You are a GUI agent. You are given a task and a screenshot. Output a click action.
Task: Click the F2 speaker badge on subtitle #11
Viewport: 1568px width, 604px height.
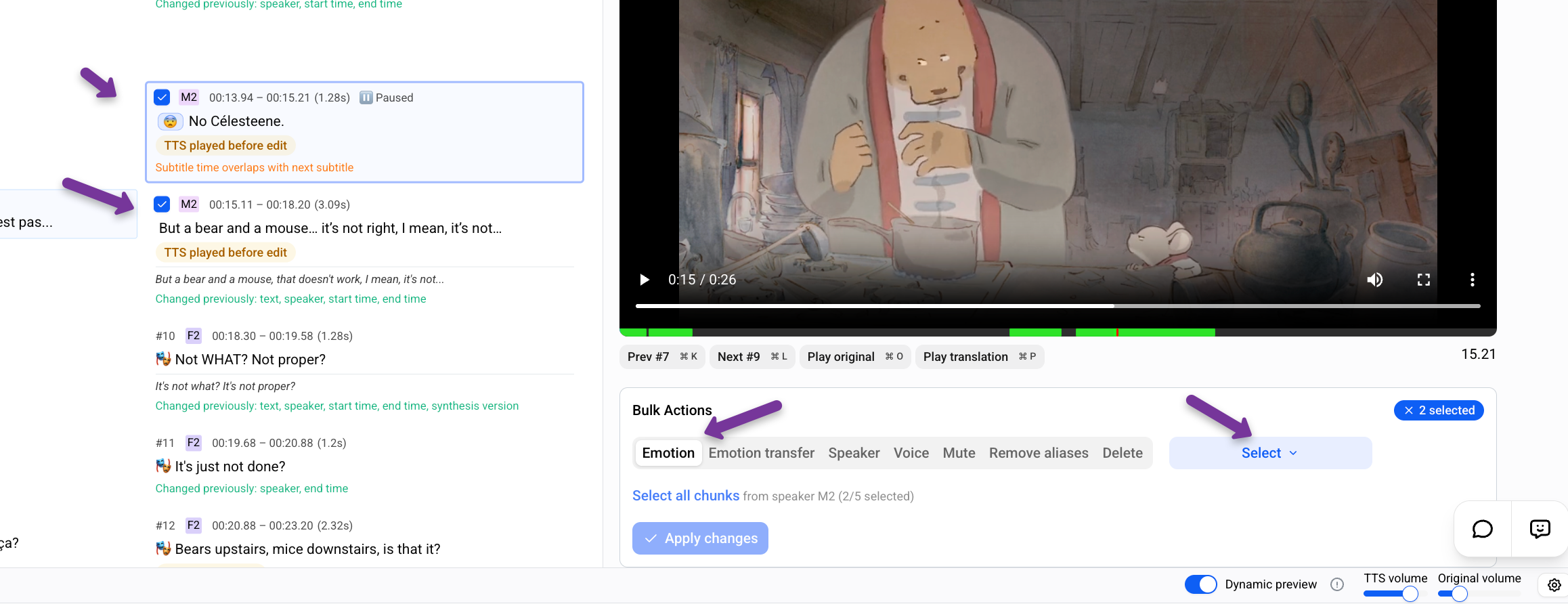click(194, 443)
